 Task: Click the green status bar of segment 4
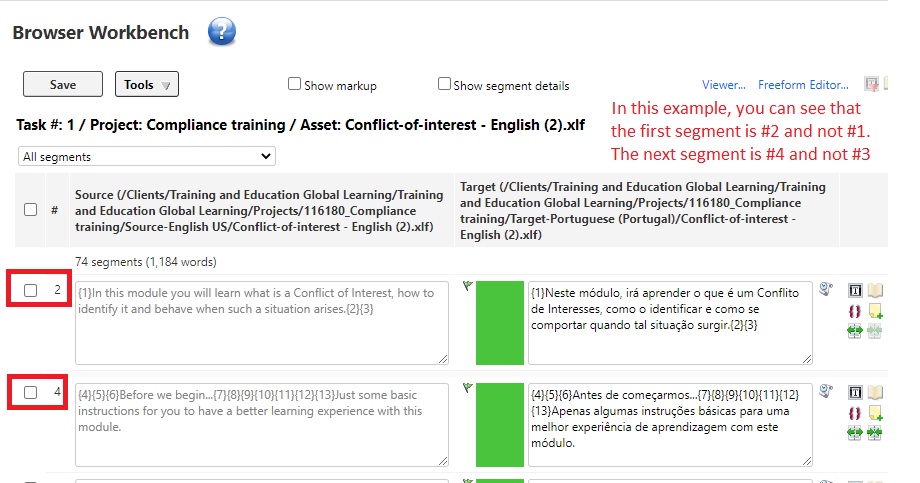point(500,425)
